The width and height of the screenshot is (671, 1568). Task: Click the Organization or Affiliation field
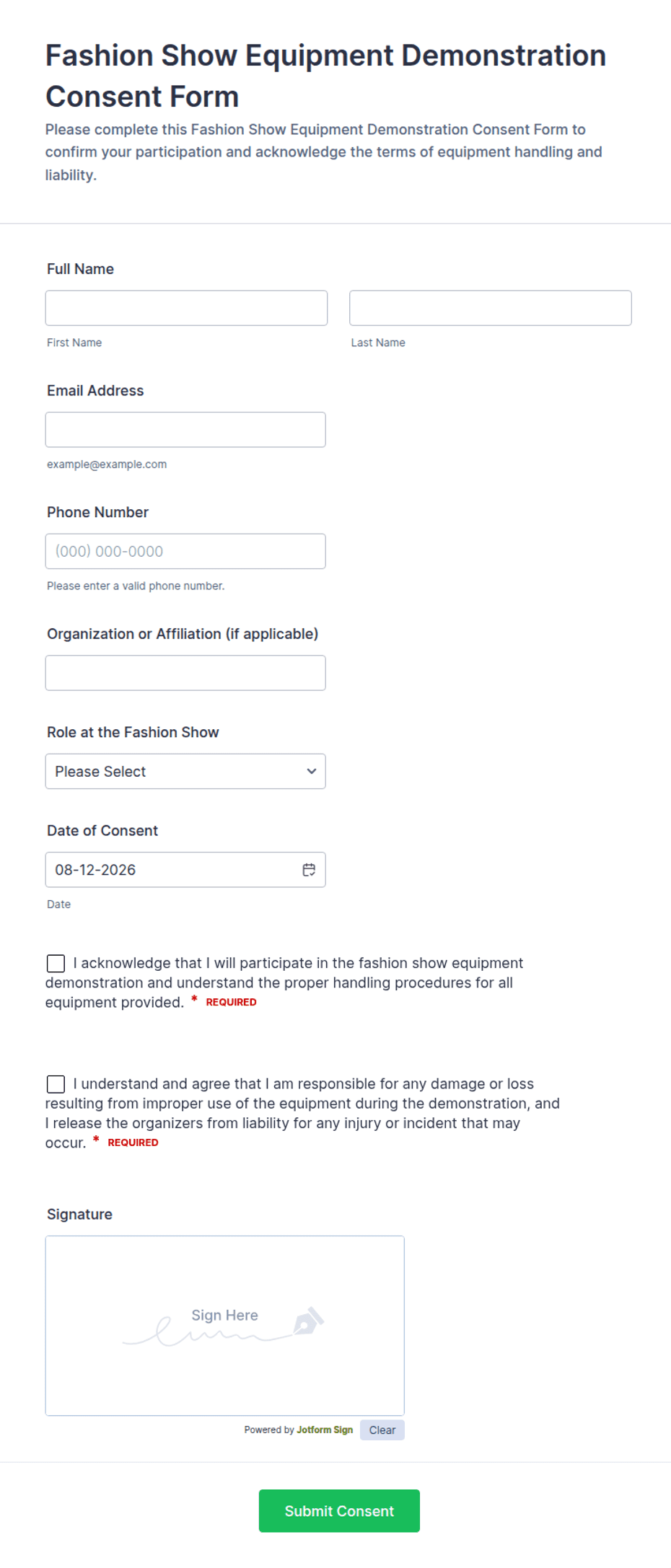pos(185,673)
